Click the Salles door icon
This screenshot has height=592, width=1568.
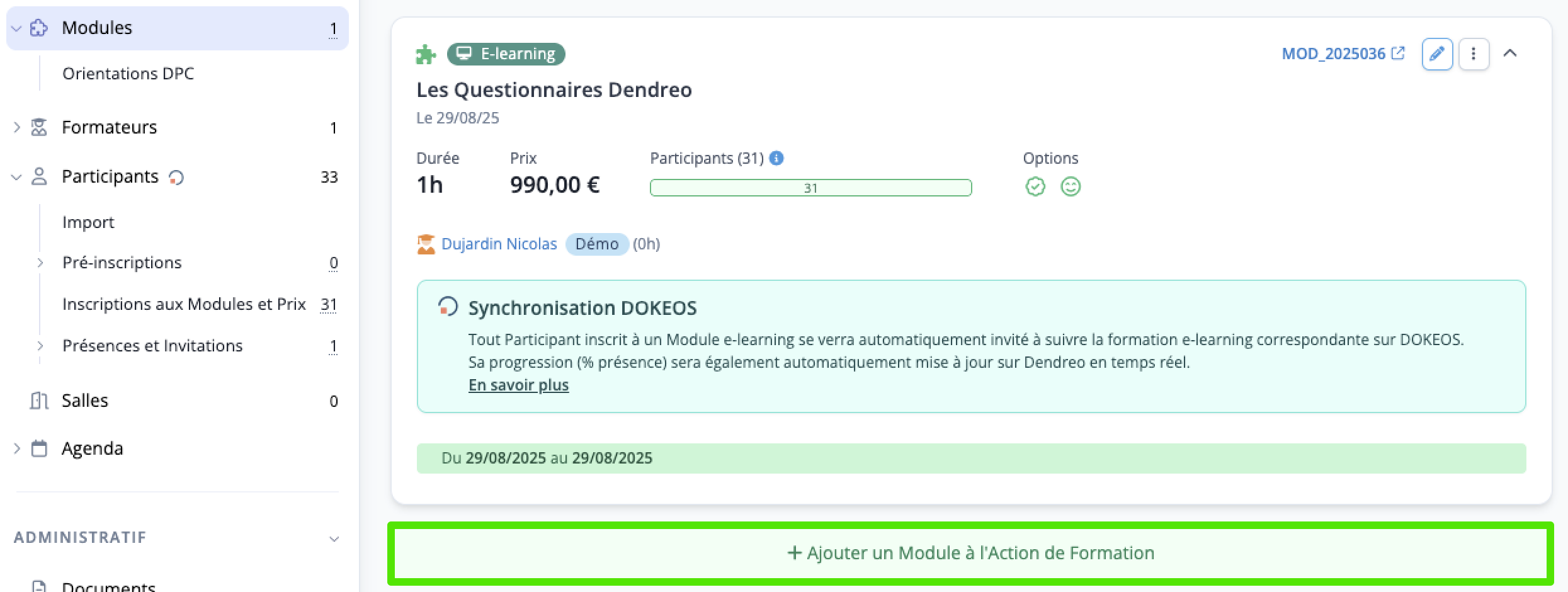click(x=39, y=401)
